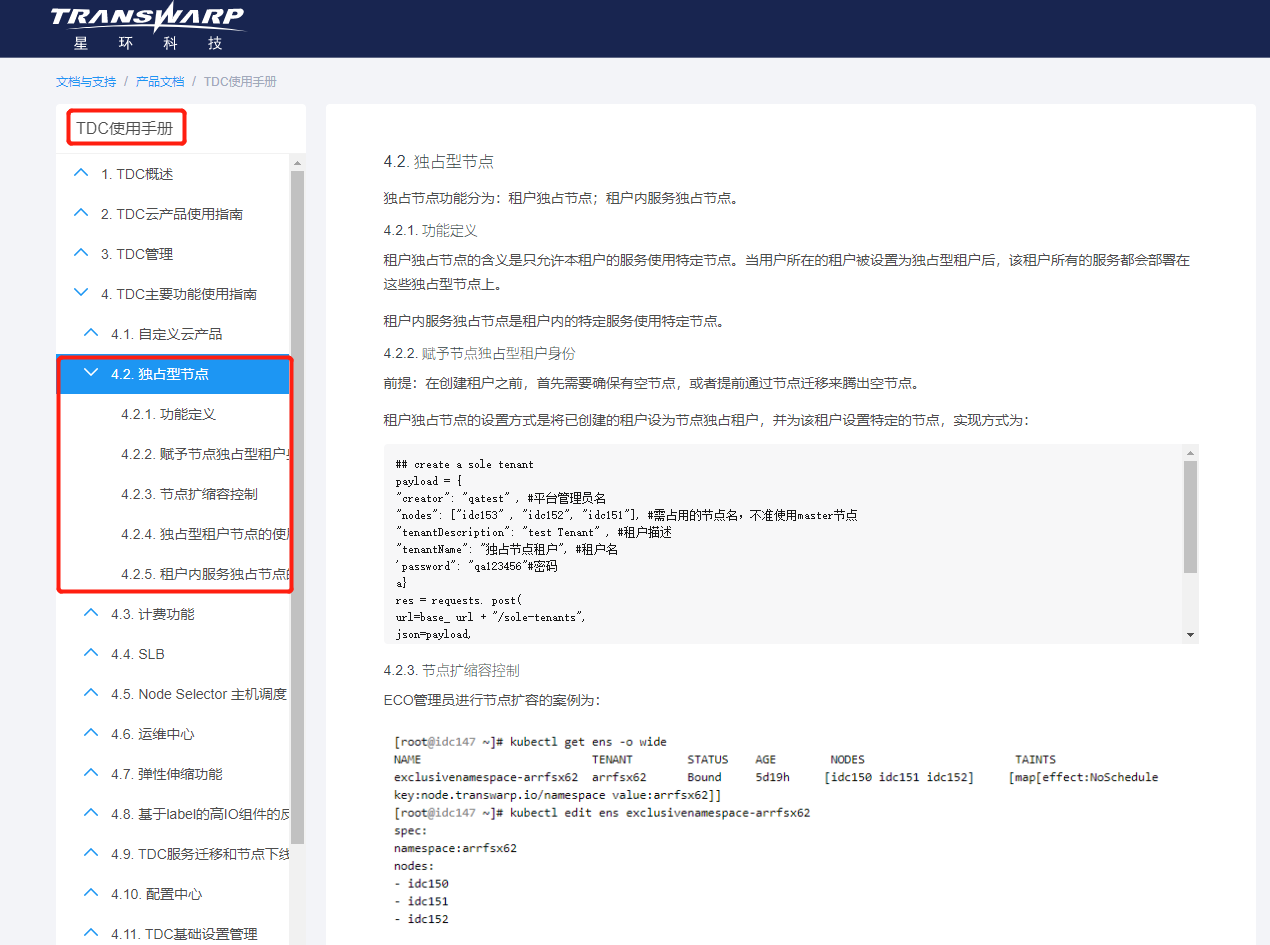Viewport: 1270px width, 945px height.
Task: Click the sidebar scrollbar thumb
Action: coord(297,508)
